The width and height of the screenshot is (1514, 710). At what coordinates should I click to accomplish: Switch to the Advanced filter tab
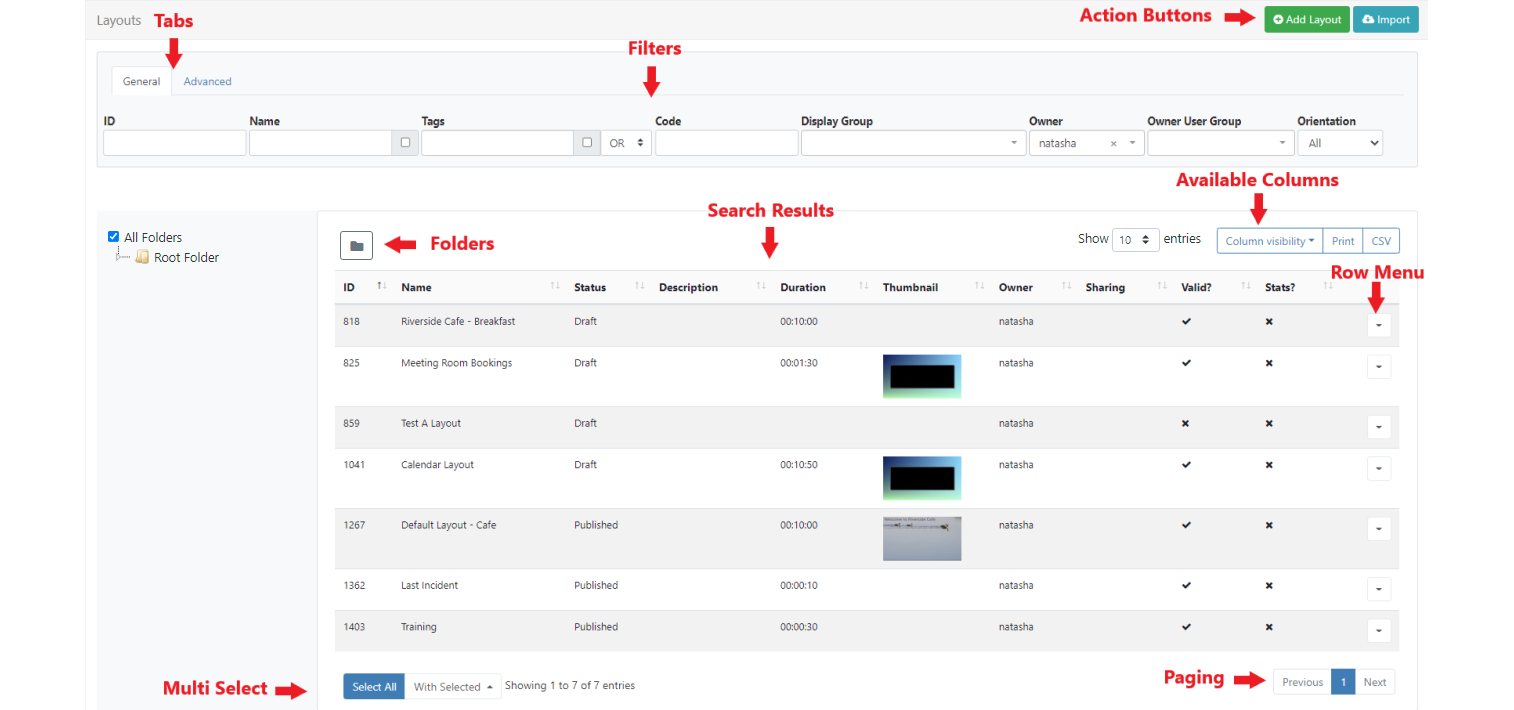click(x=207, y=82)
